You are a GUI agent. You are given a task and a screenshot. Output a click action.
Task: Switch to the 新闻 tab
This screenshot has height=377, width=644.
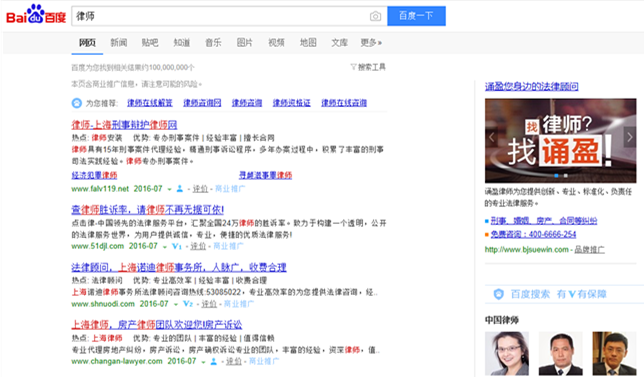pyautogui.click(x=119, y=43)
